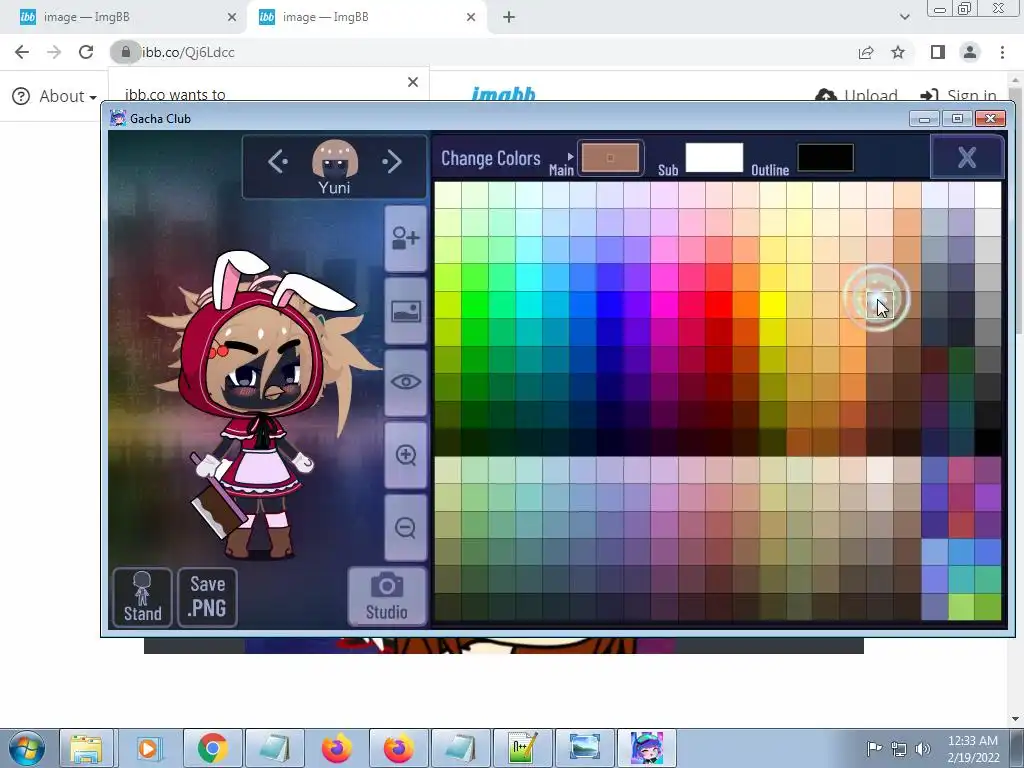Pick the pure red palette color

click(718, 304)
